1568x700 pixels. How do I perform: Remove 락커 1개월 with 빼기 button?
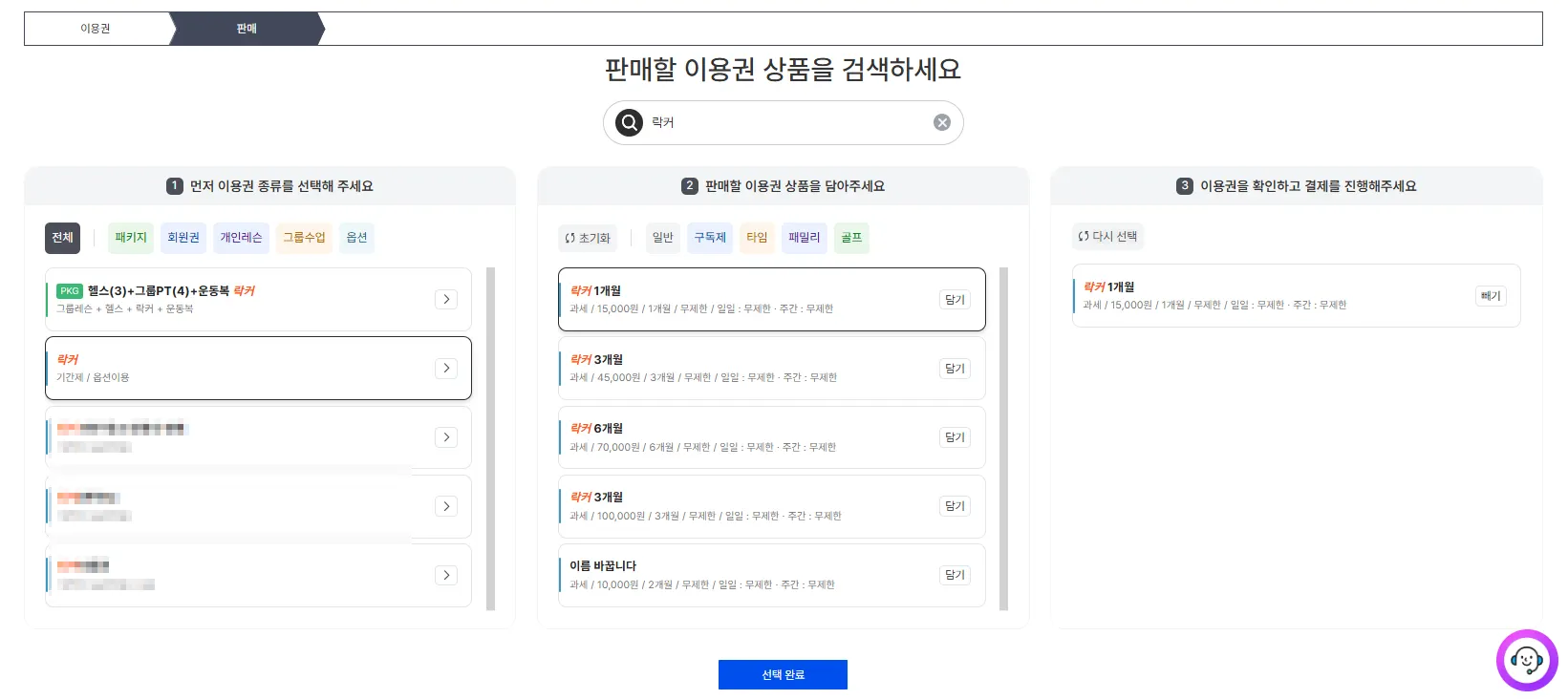[1490, 296]
